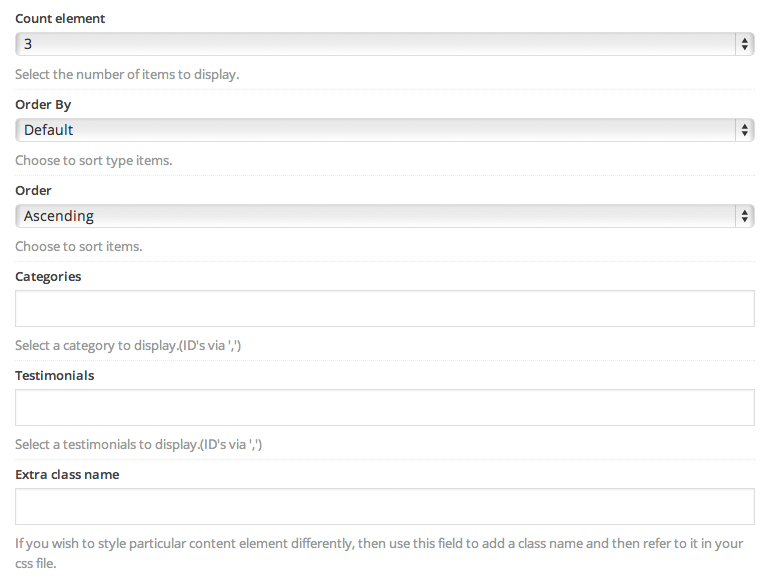Open the Count element dropdown showing 3
Image resolution: width=770 pixels, height=584 pixels.
(385, 44)
